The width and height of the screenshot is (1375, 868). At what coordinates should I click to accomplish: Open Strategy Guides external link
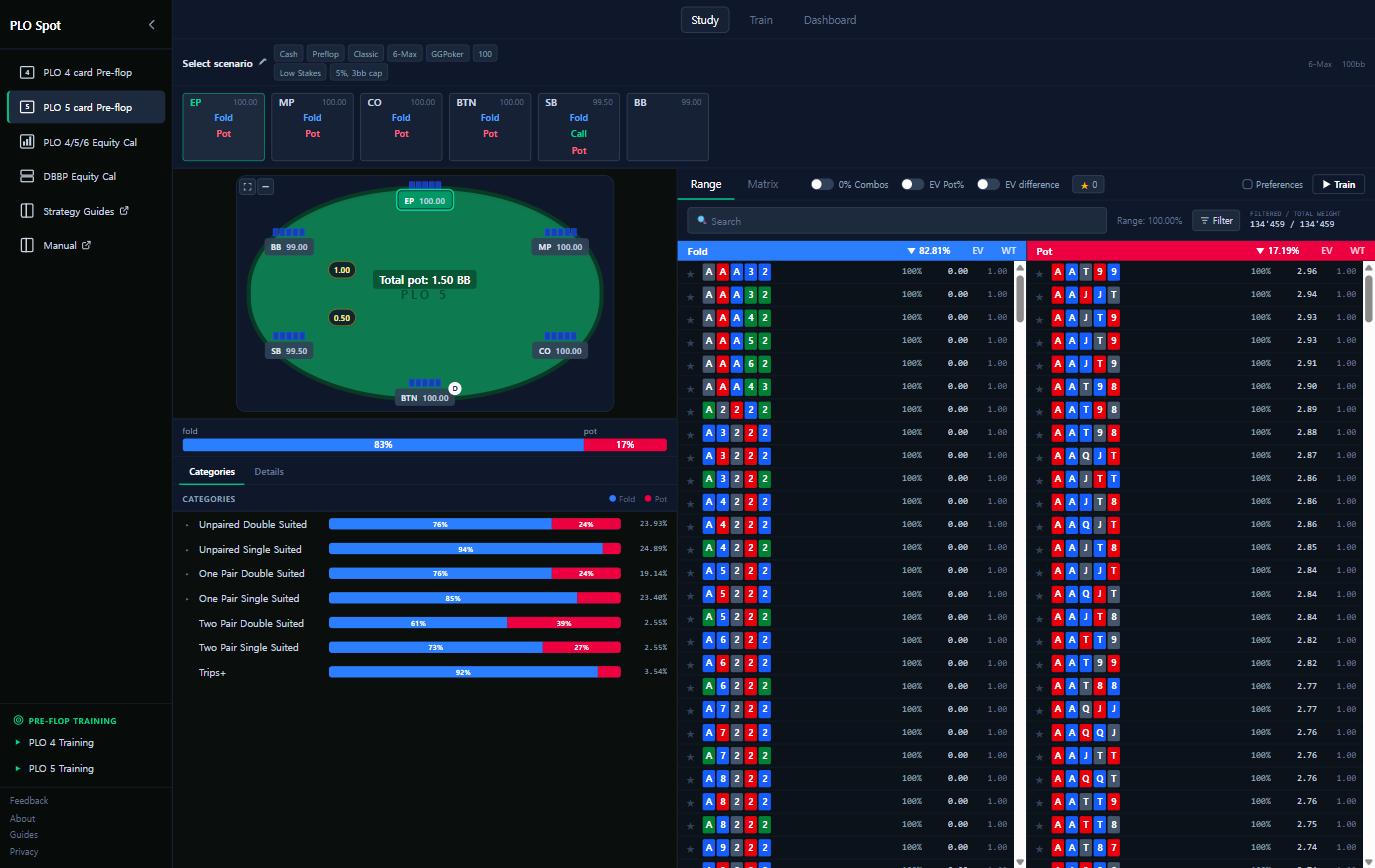(86, 211)
